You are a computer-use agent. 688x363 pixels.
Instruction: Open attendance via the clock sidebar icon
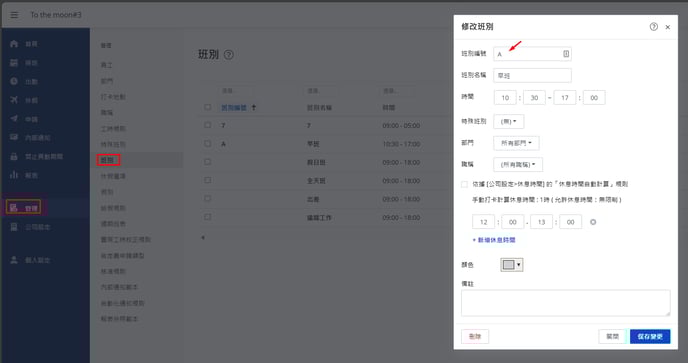click(14, 81)
